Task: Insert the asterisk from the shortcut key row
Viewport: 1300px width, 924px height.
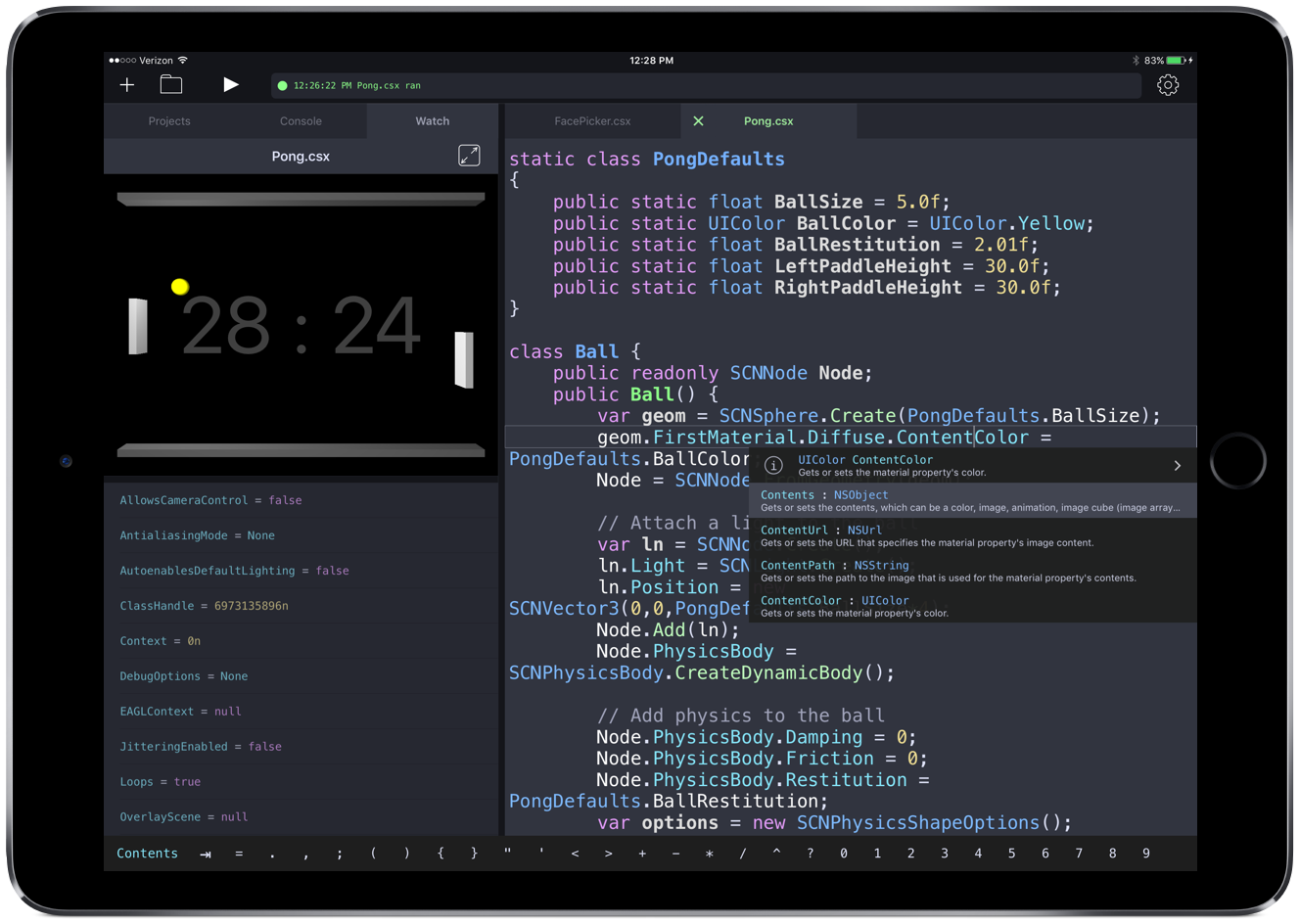Action: 709,854
